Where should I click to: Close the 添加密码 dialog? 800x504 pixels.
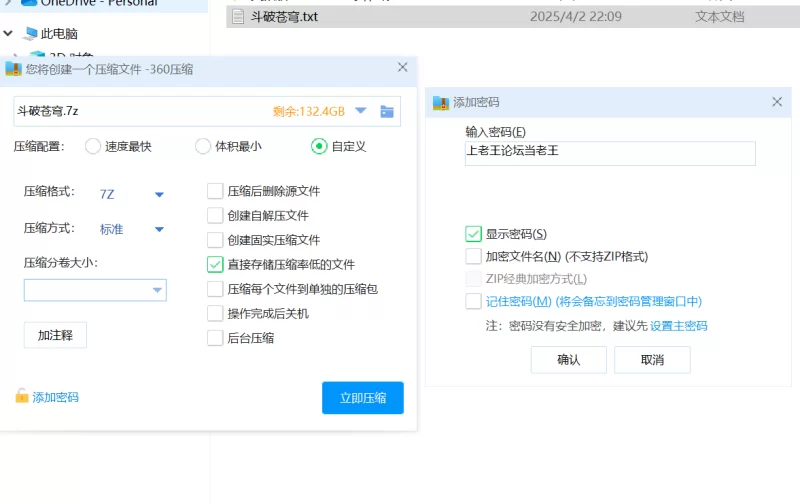point(777,102)
